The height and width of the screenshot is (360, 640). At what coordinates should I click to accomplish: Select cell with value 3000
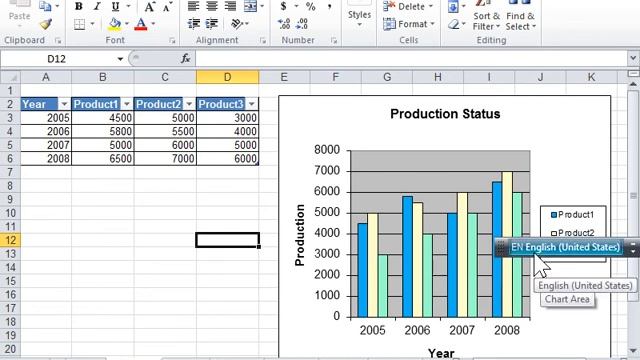pos(227,118)
